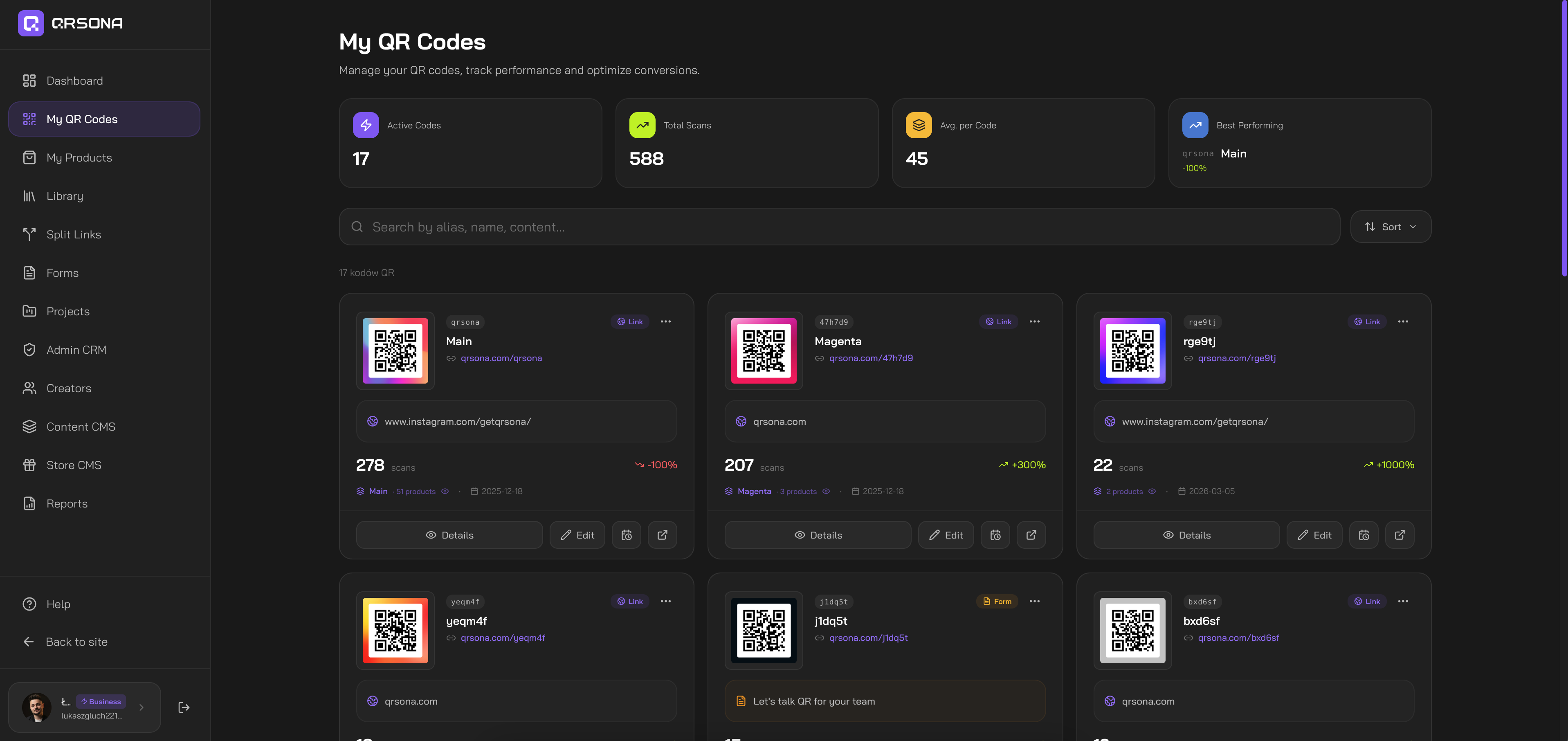This screenshot has width=1568, height=741.
Task: Expand the user profile chevron
Action: pyautogui.click(x=141, y=707)
